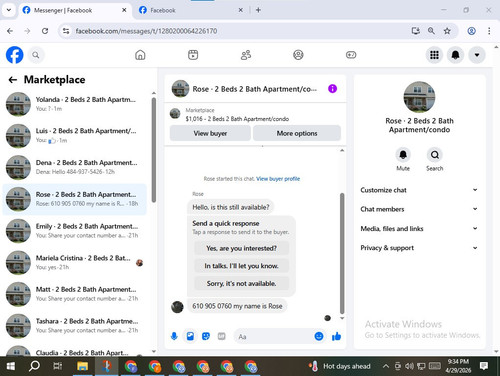Record a voice clip with microphone icon
Image resolution: width=500 pixels, height=376 pixels.
(x=174, y=336)
